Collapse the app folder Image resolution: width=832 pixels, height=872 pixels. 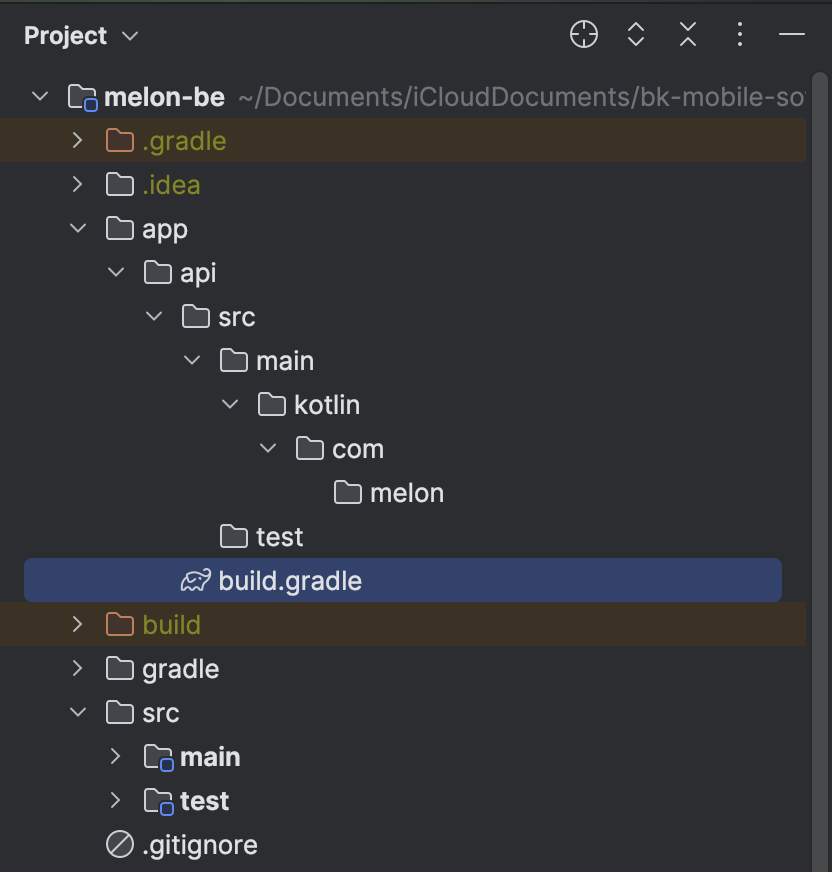point(78,228)
